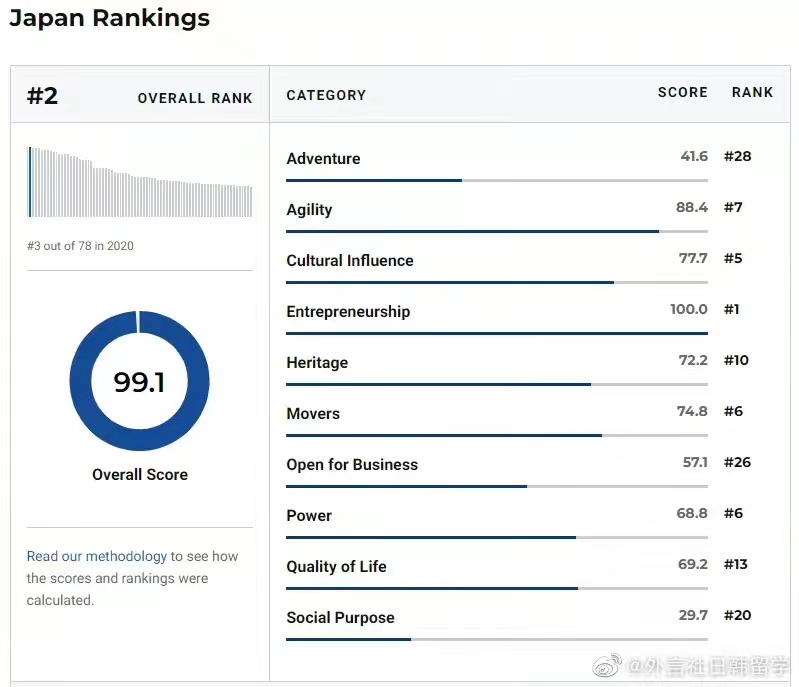Click the Heritage rank '#10'
799x687 pixels.
coord(736,360)
